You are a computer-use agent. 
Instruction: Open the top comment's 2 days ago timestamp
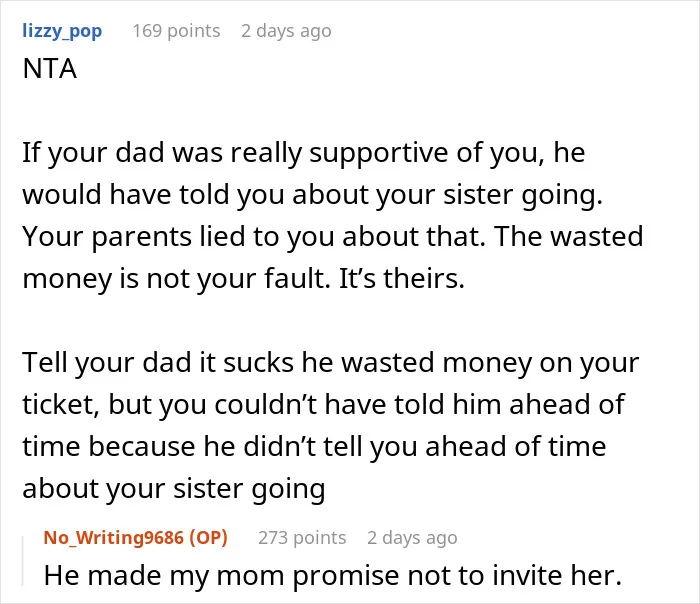pos(286,31)
